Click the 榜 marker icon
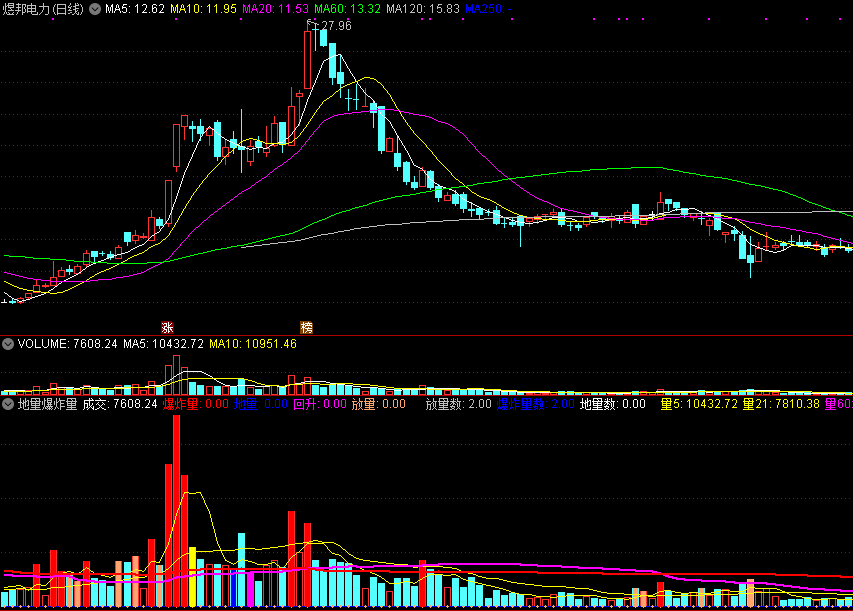This screenshot has width=853, height=611. point(307,327)
